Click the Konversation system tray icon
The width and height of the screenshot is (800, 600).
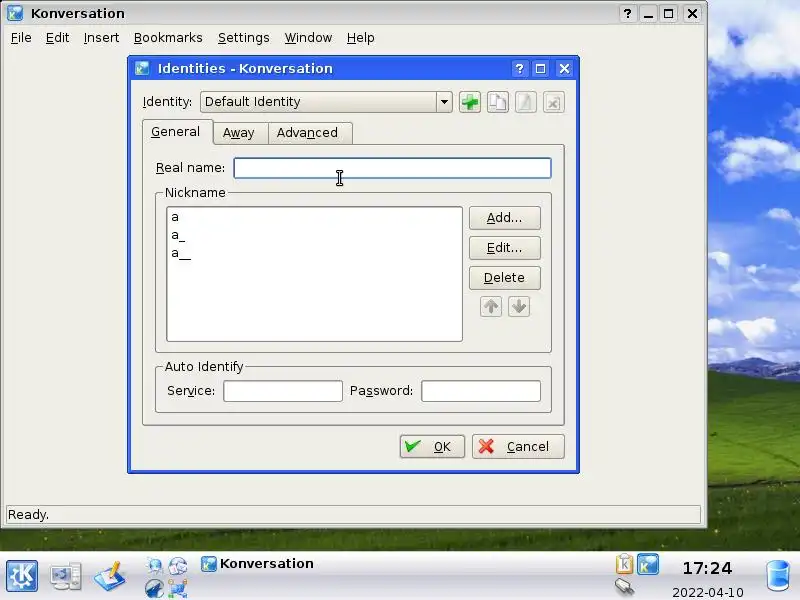click(648, 564)
